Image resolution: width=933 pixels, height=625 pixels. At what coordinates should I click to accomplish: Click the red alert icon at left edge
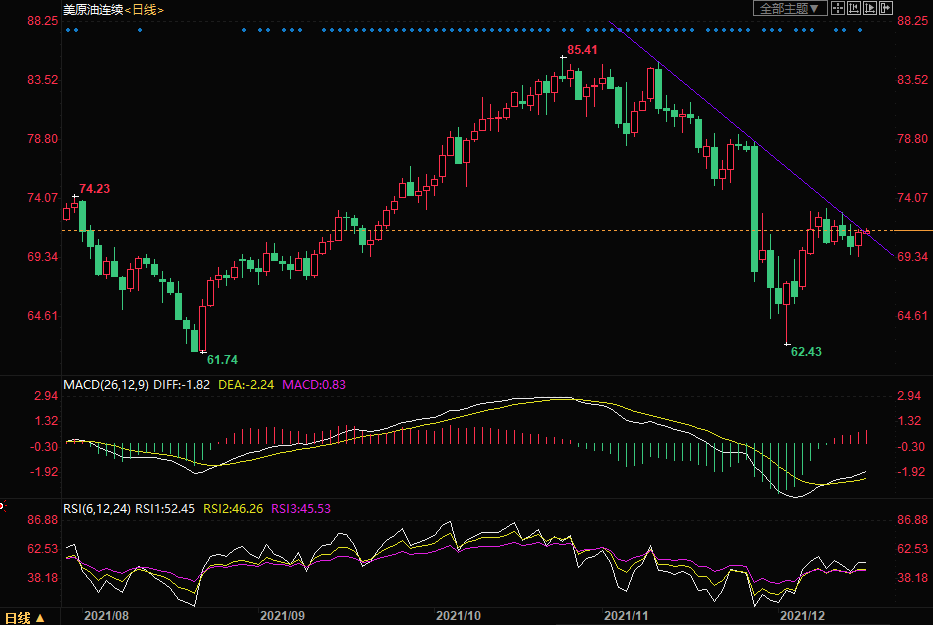click(x=2, y=507)
